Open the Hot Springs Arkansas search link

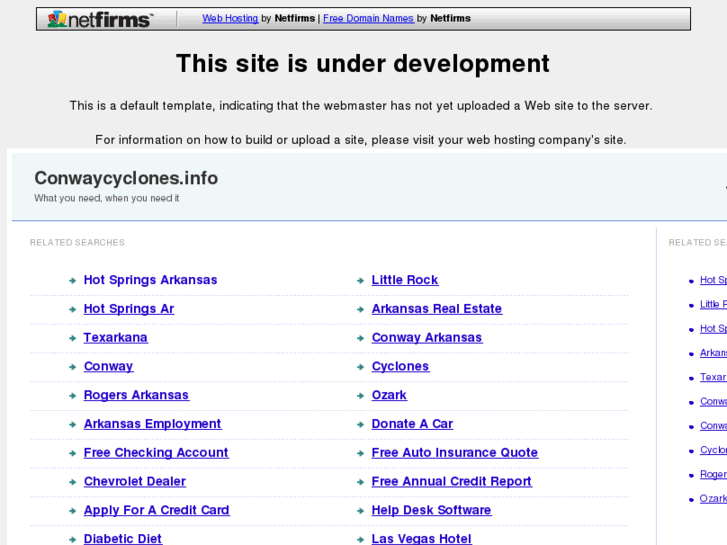[x=150, y=280]
